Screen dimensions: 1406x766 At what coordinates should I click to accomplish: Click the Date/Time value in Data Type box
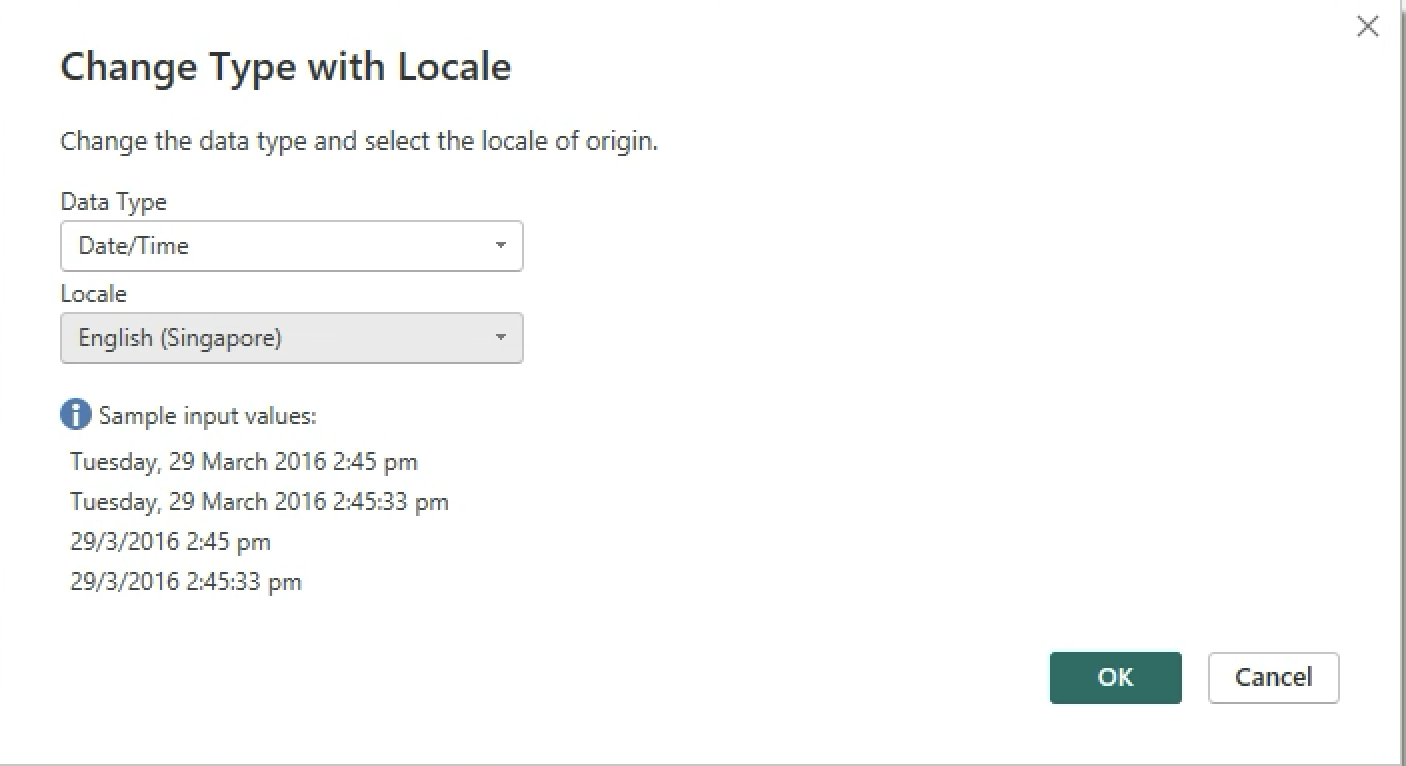pos(134,246)
